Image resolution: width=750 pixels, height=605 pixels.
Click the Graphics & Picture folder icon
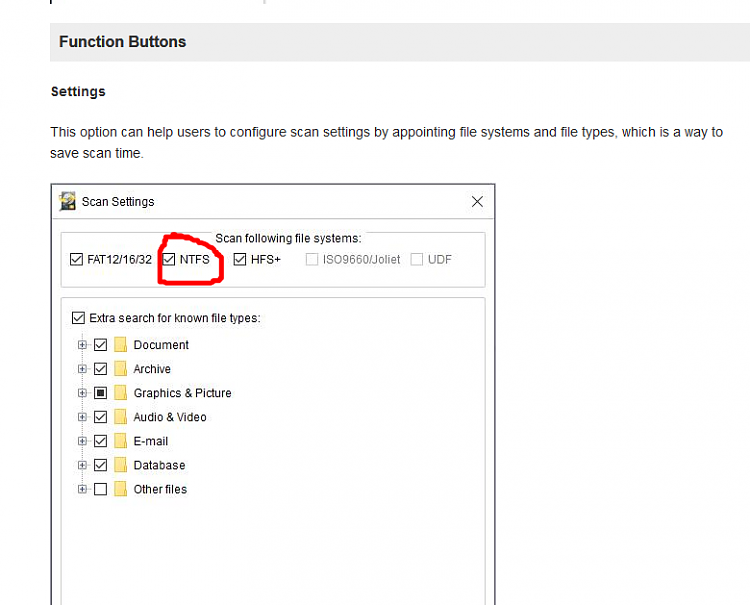121,393
